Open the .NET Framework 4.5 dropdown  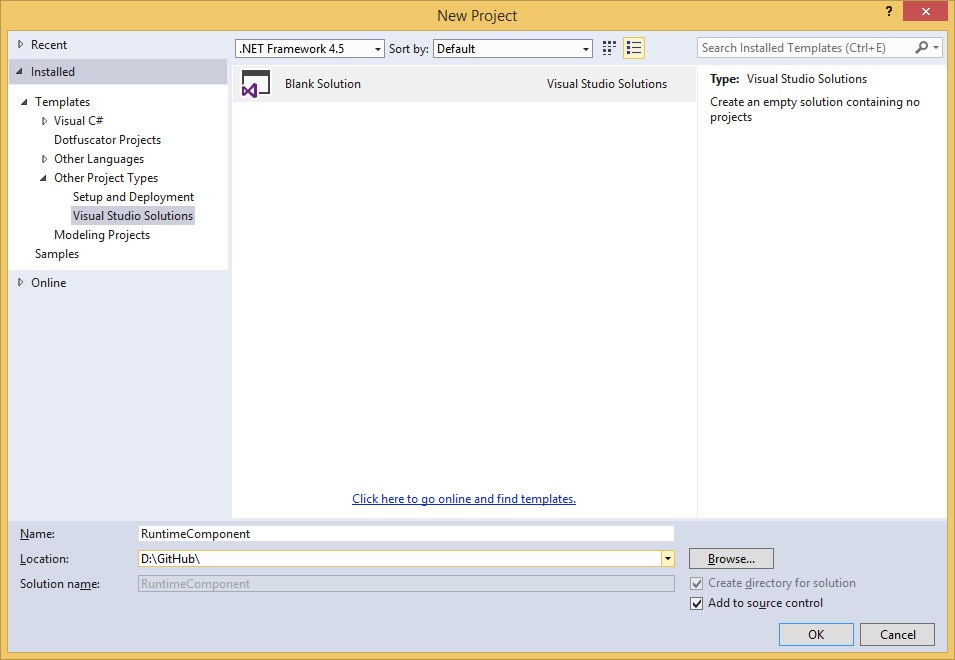coord(309,49)
